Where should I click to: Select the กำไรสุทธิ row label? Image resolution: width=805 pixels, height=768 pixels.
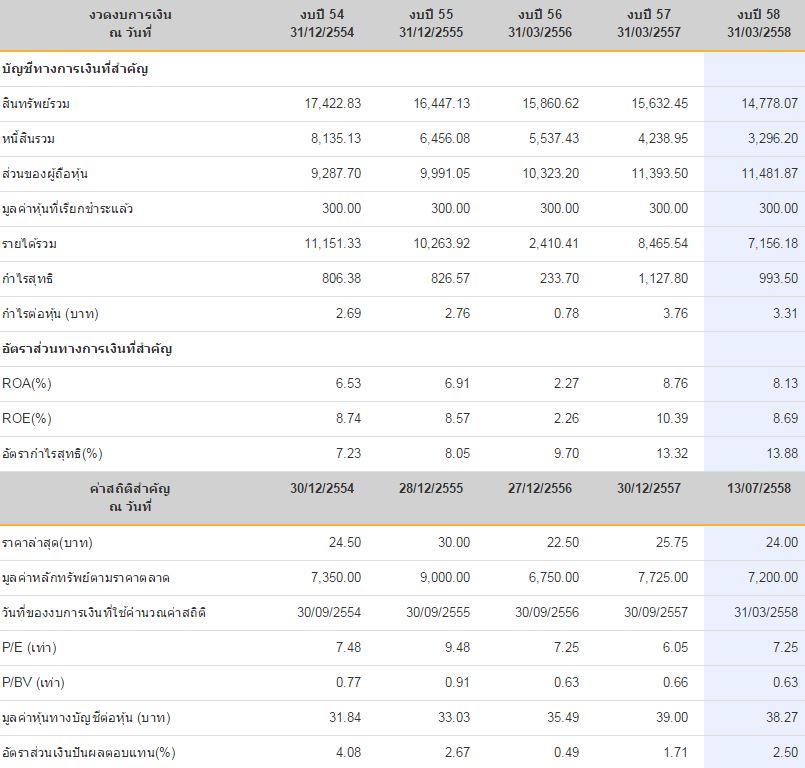27,279
